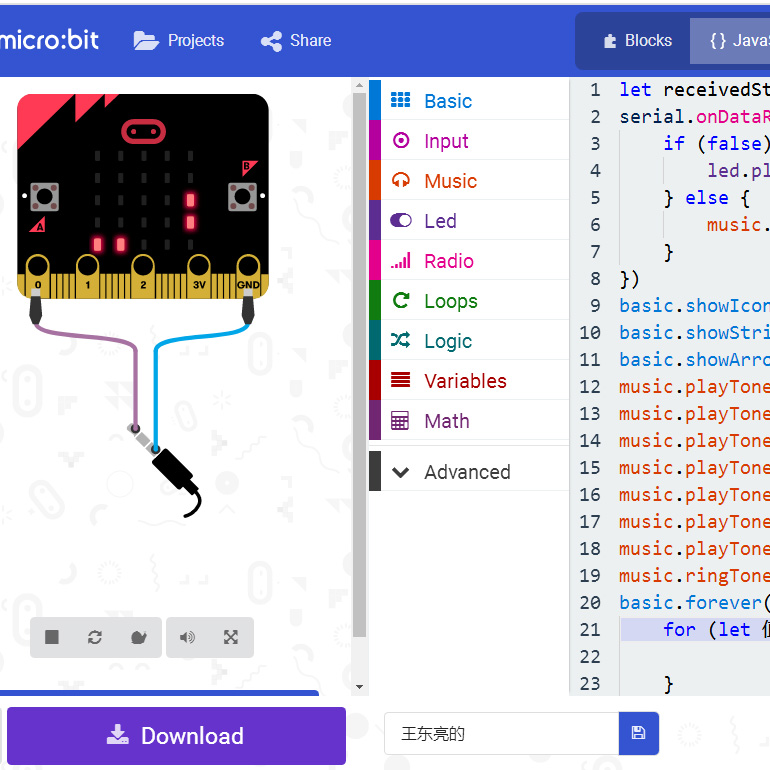
Task: Click the project name input field
Action: coord(500,734)
